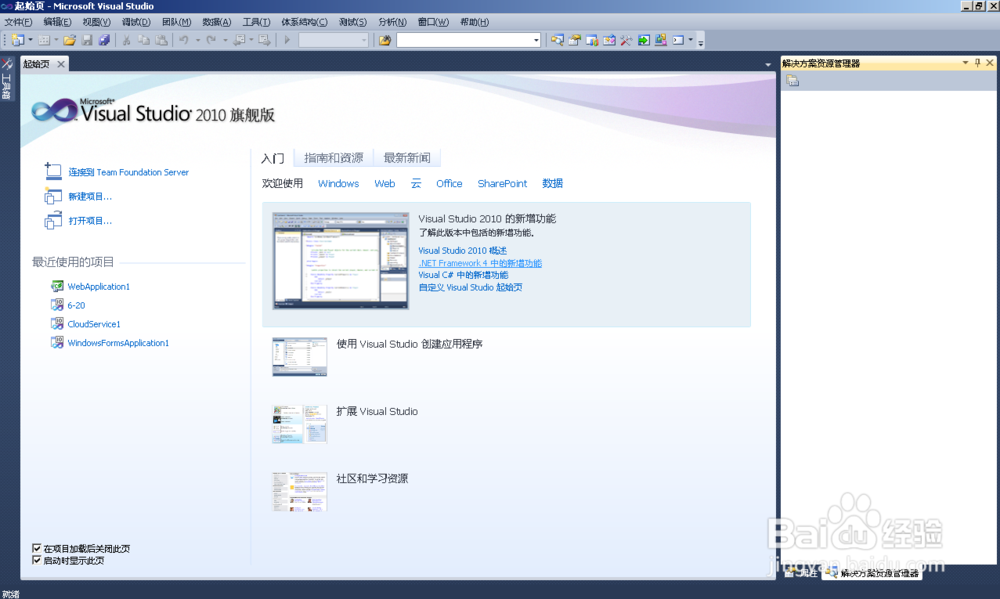The image size is (1000, 599).
Task: Disable 启动时显示此页 checkbox
Action: click(36, 560)
